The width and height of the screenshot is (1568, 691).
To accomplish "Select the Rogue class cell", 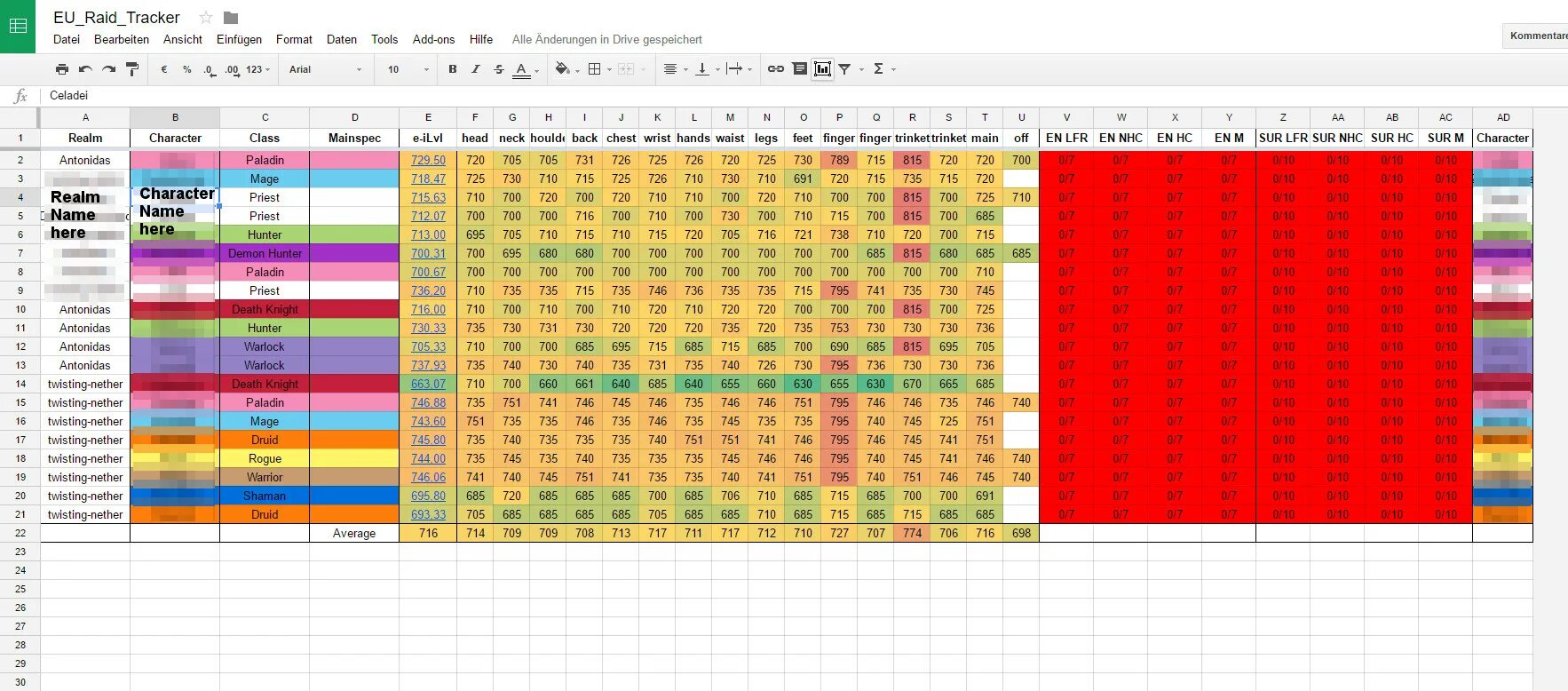I will [265, 458].
